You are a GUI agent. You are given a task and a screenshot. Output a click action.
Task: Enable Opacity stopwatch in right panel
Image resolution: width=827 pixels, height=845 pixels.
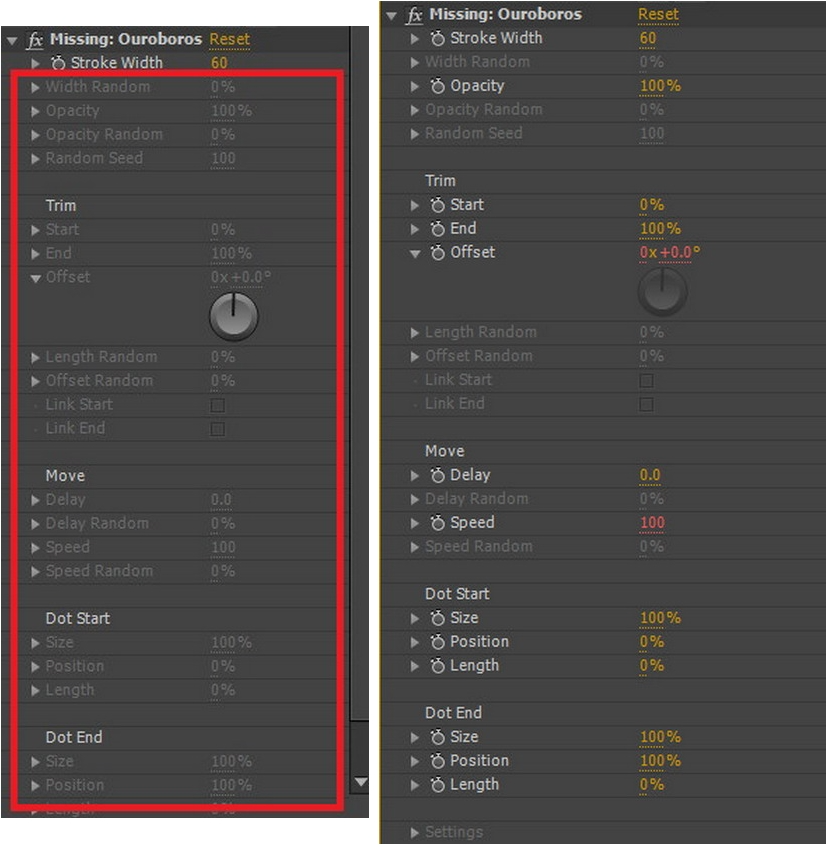click(x=437, y=86)
